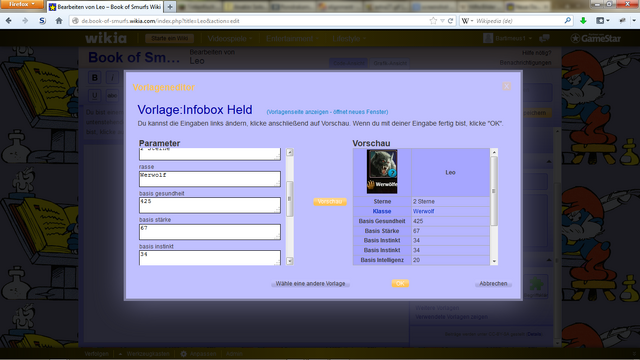Open the Entertainment dropdown menu

point(292,39)
